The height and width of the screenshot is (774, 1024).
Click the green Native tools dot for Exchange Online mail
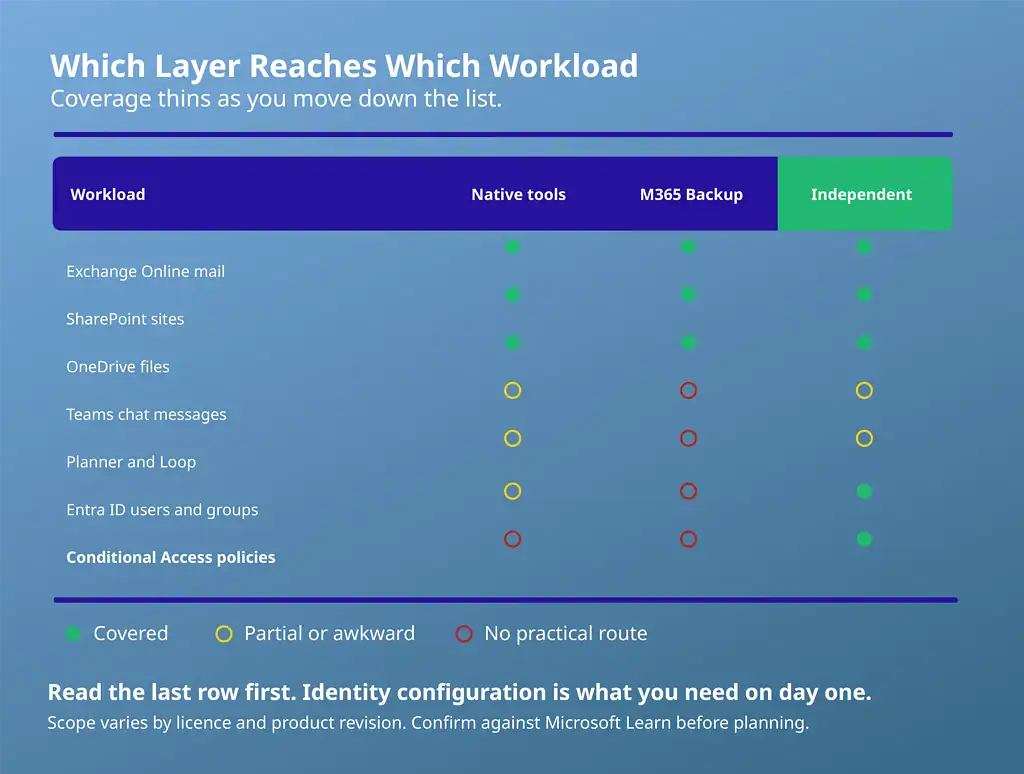pyautogui.click(x=513, y=247)
